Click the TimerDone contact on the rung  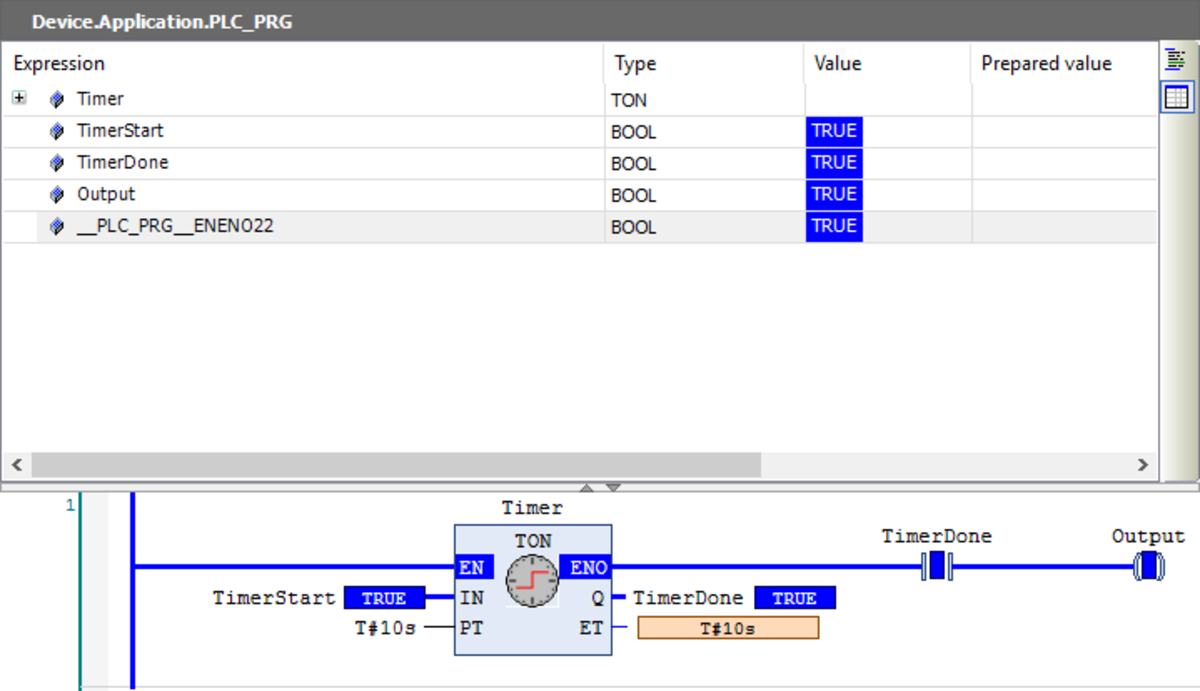pyautogui.click(x=936, y=566)
